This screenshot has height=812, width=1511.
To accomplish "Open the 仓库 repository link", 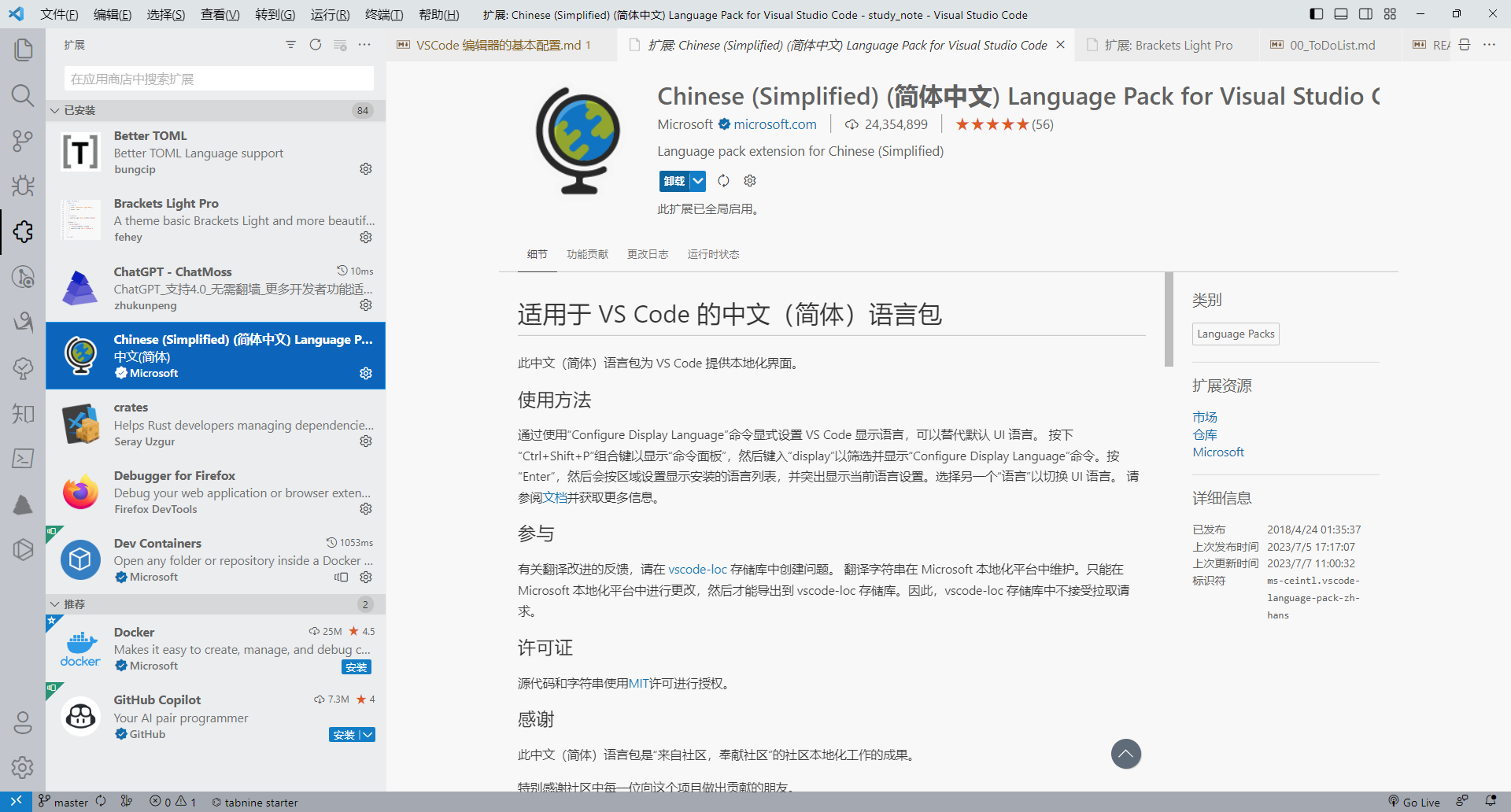I will (x=1205, y=434).
